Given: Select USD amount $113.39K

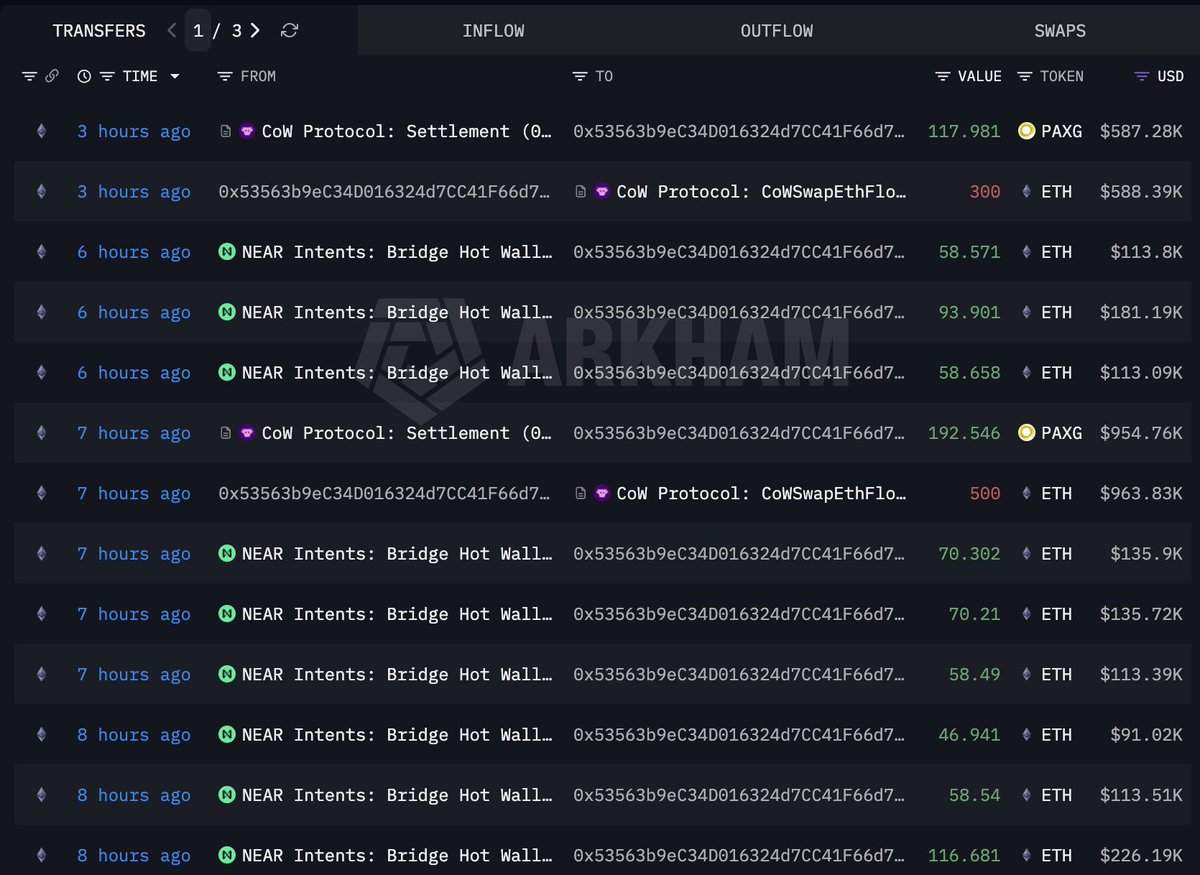Looking at the screenshot, I should (x=1141, y=674).
